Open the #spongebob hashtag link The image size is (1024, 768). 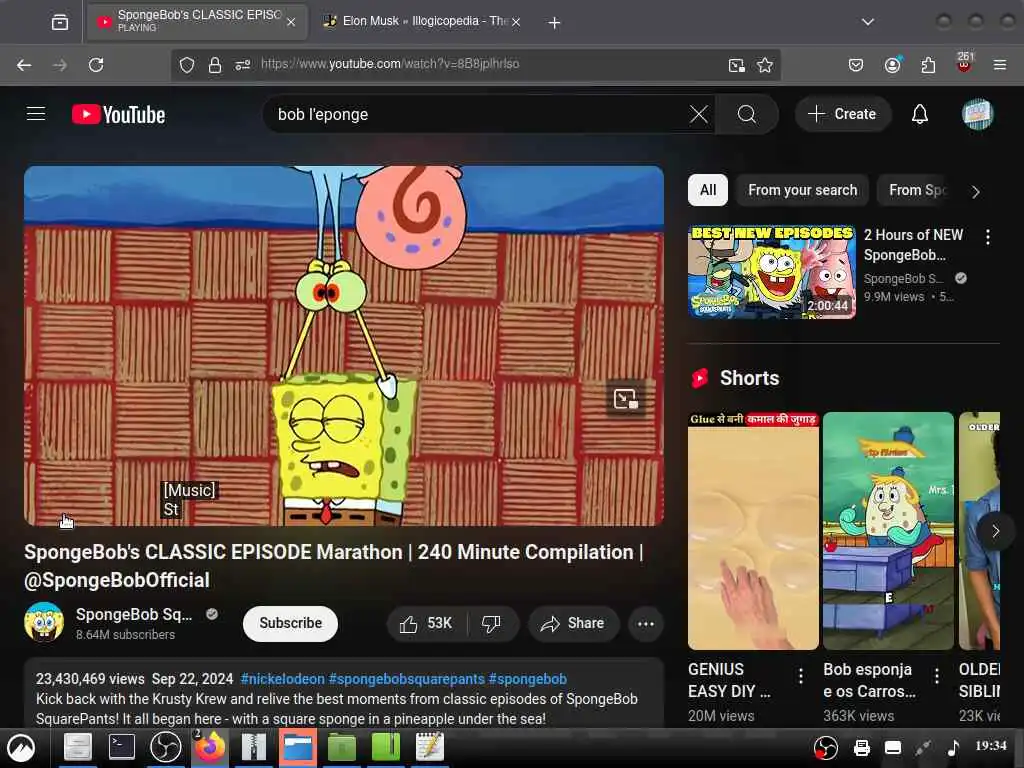coord(528,679)
